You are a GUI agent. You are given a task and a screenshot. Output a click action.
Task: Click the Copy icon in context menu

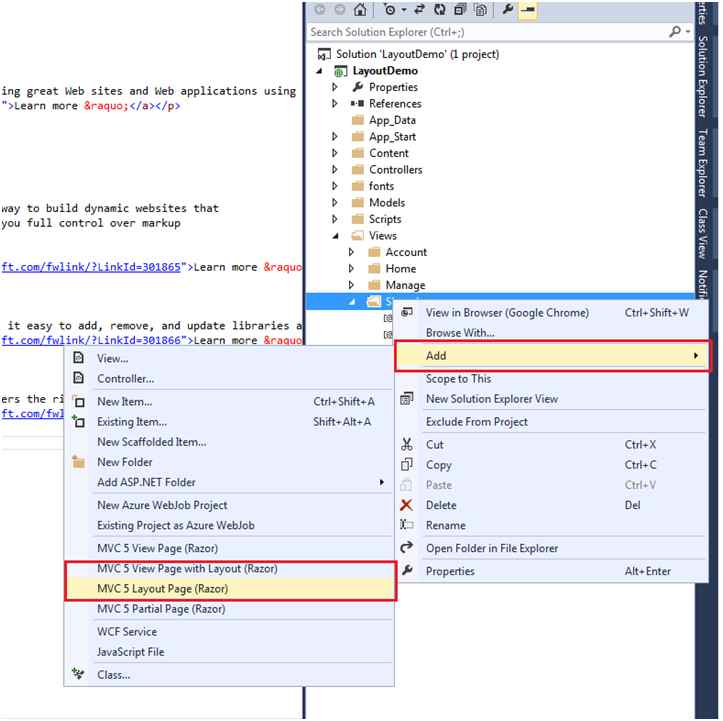pyautogui.click(x=407, y=465)
